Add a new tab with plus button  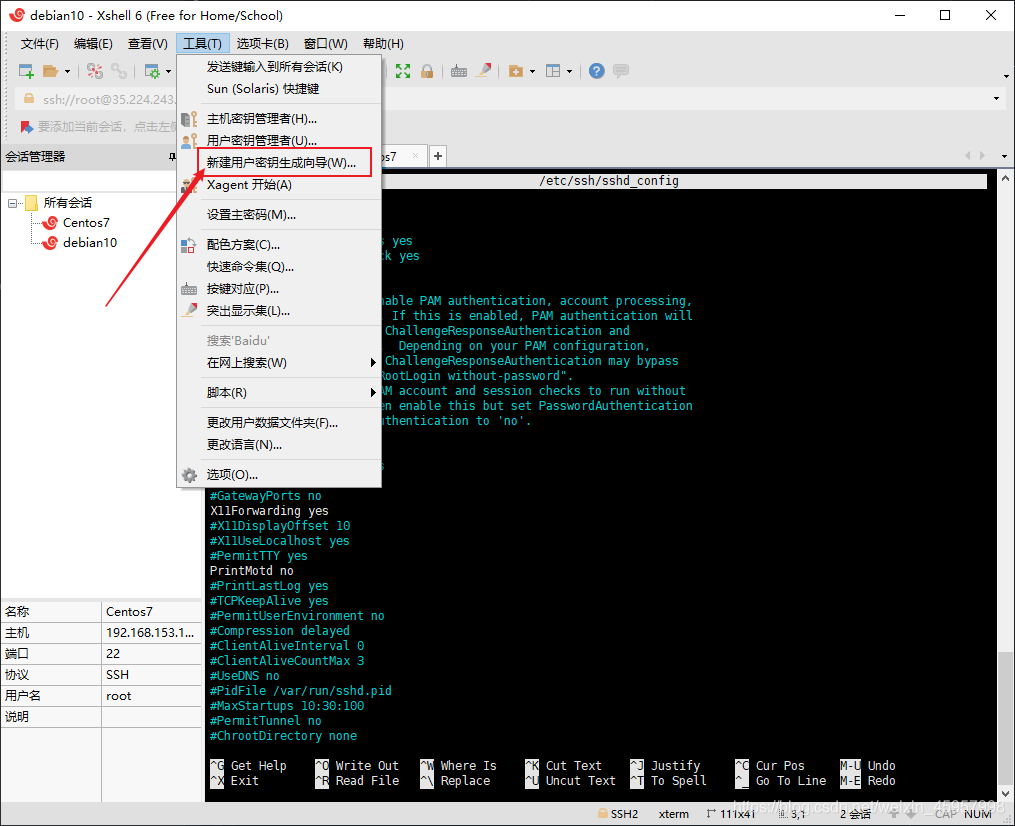pos(438,156)
